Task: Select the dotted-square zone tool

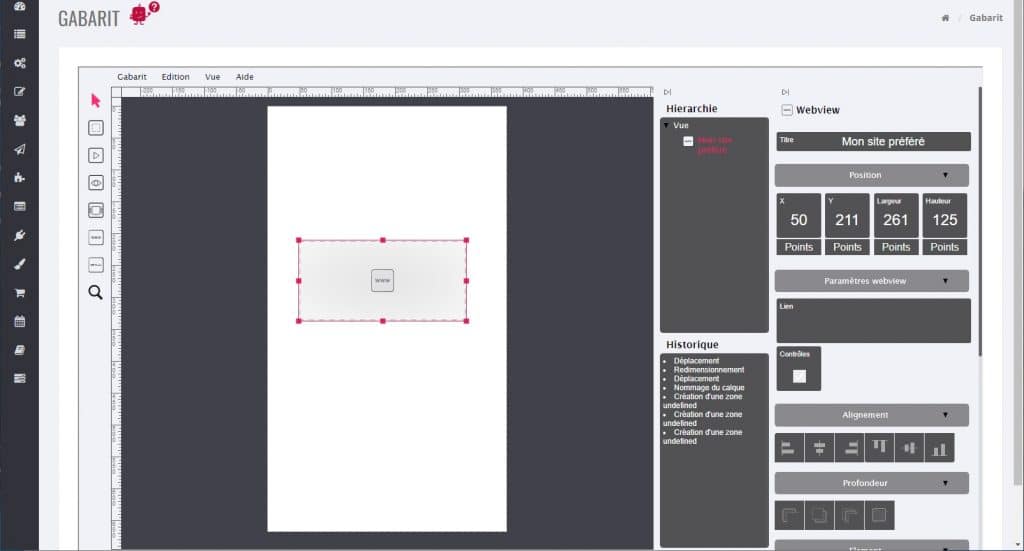Action: click(x=96, y=128)
